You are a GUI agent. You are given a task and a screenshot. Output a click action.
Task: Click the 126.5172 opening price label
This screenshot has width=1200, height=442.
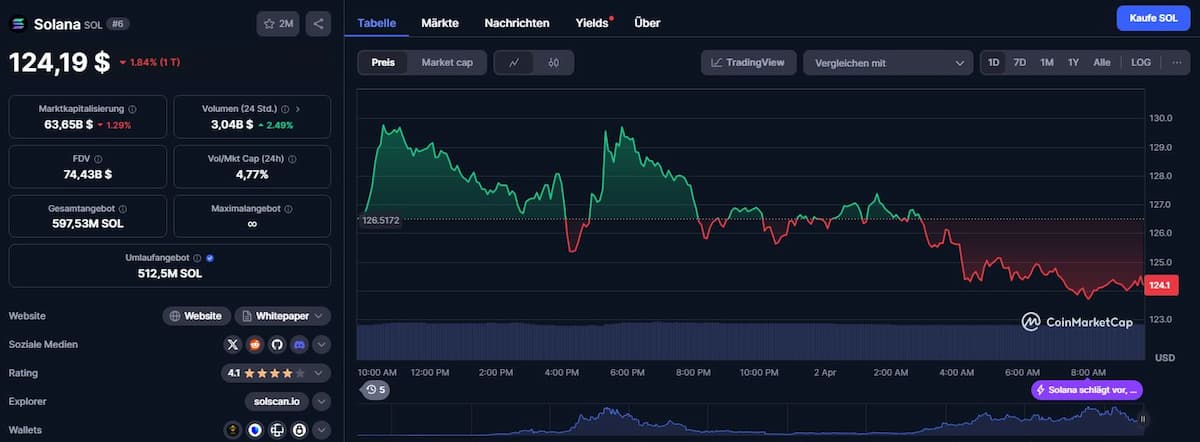[x=380, y=220]
